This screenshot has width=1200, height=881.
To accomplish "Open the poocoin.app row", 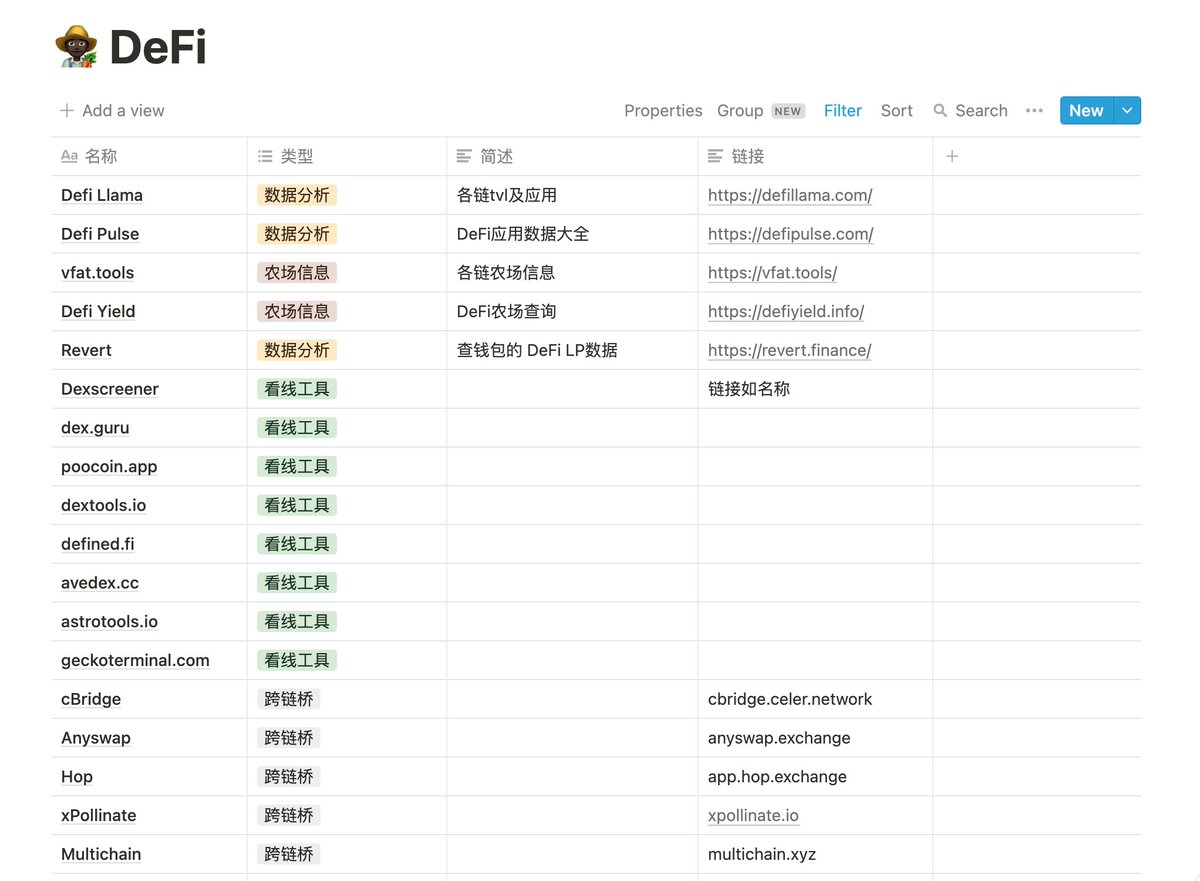I will click(109, 467).
